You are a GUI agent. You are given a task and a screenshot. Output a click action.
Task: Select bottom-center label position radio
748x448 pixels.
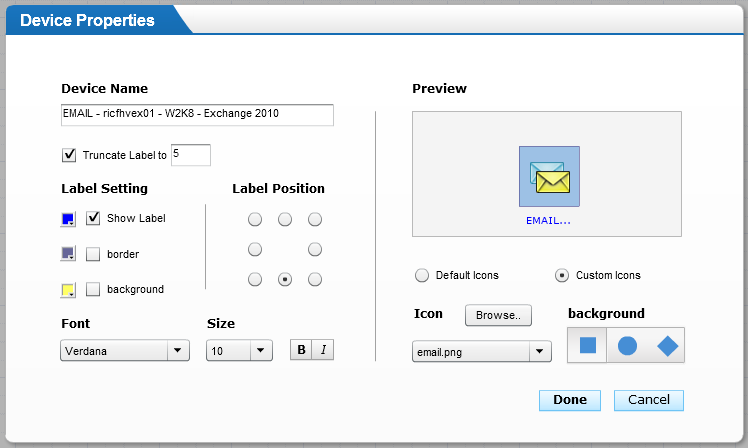click(285, 279)
